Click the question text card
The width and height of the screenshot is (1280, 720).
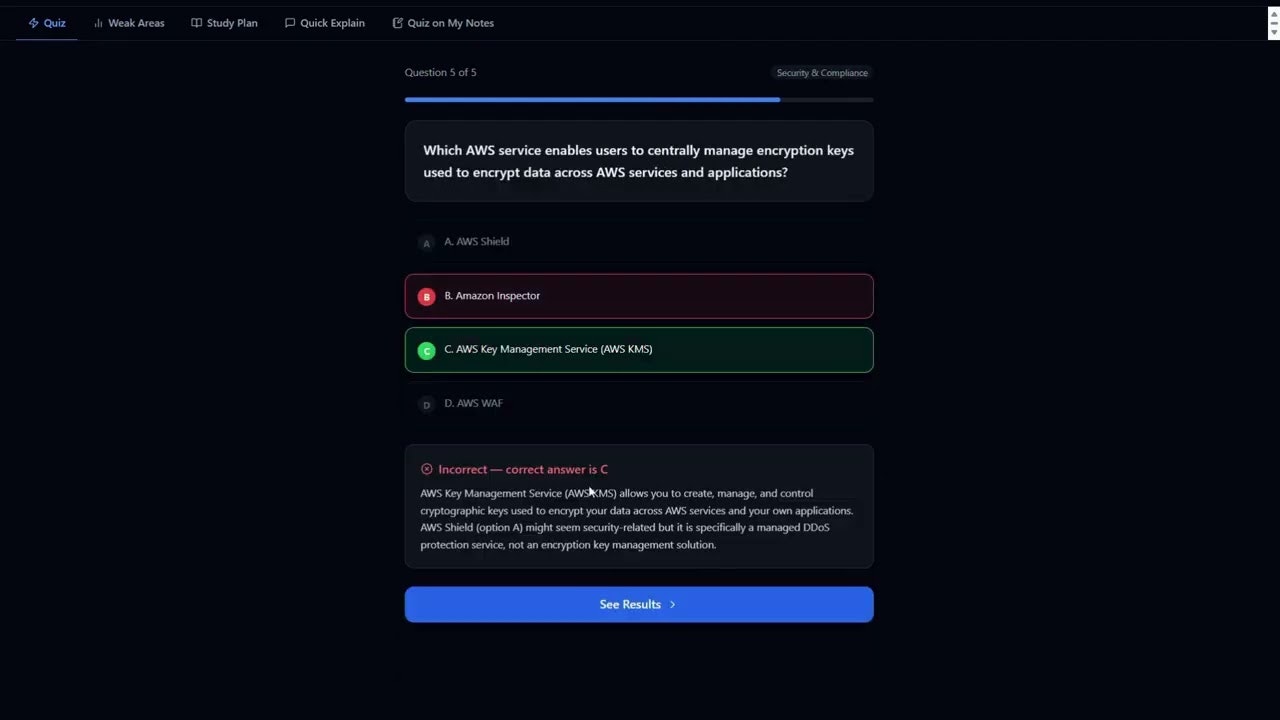[x=639, y=161]
